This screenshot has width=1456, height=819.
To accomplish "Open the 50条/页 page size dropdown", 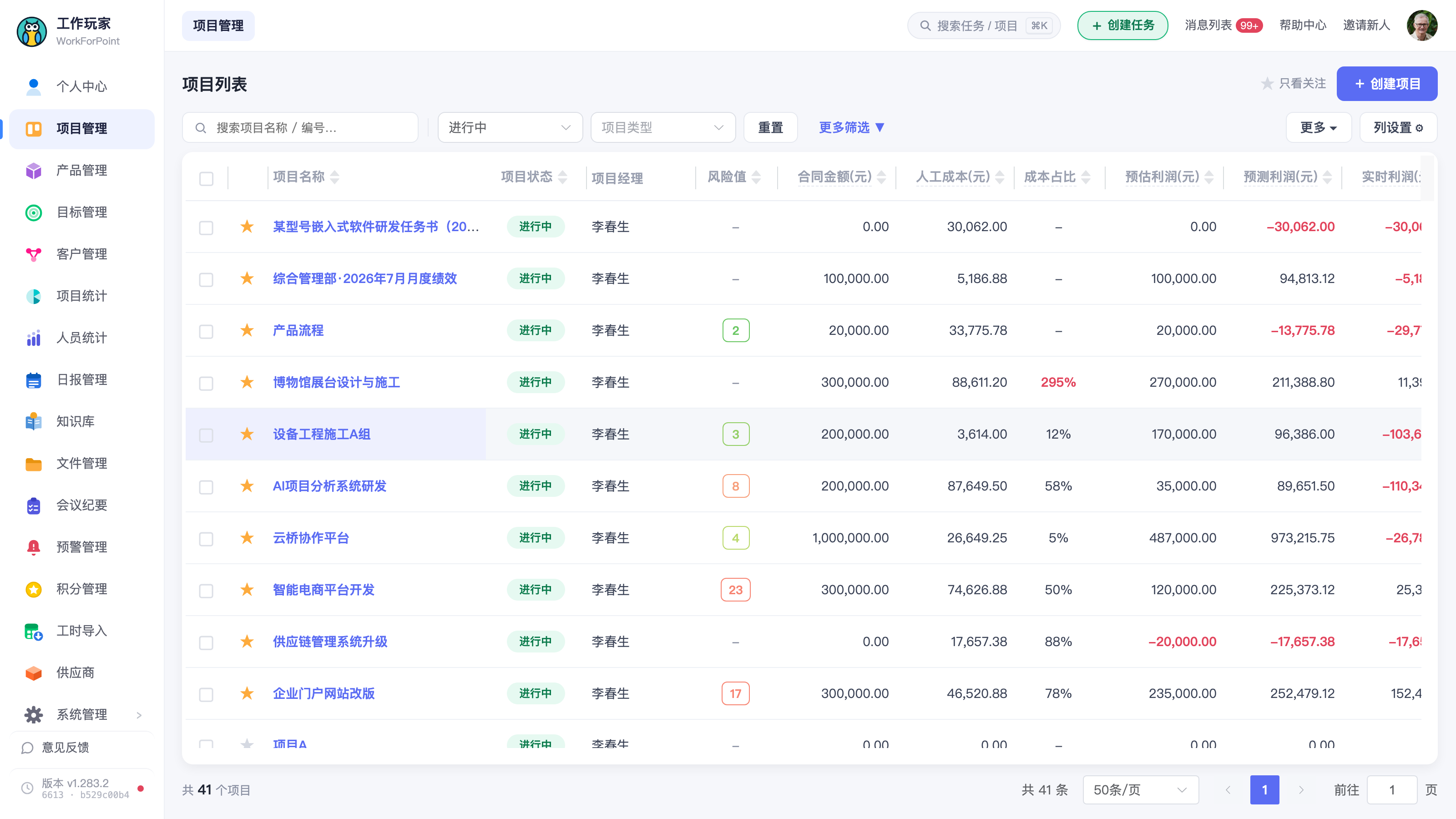I will pos(1140,789).
